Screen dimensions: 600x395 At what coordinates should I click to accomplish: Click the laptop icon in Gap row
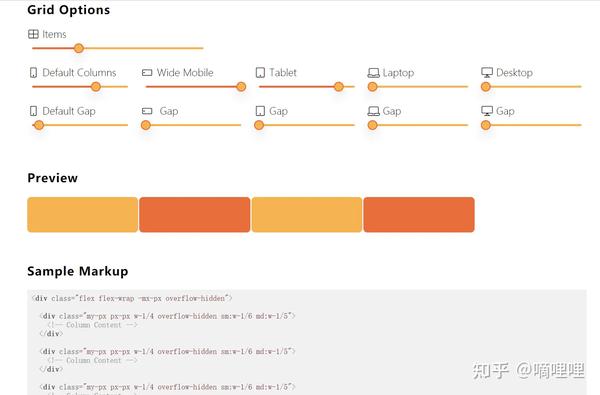[x=373, y=111]
